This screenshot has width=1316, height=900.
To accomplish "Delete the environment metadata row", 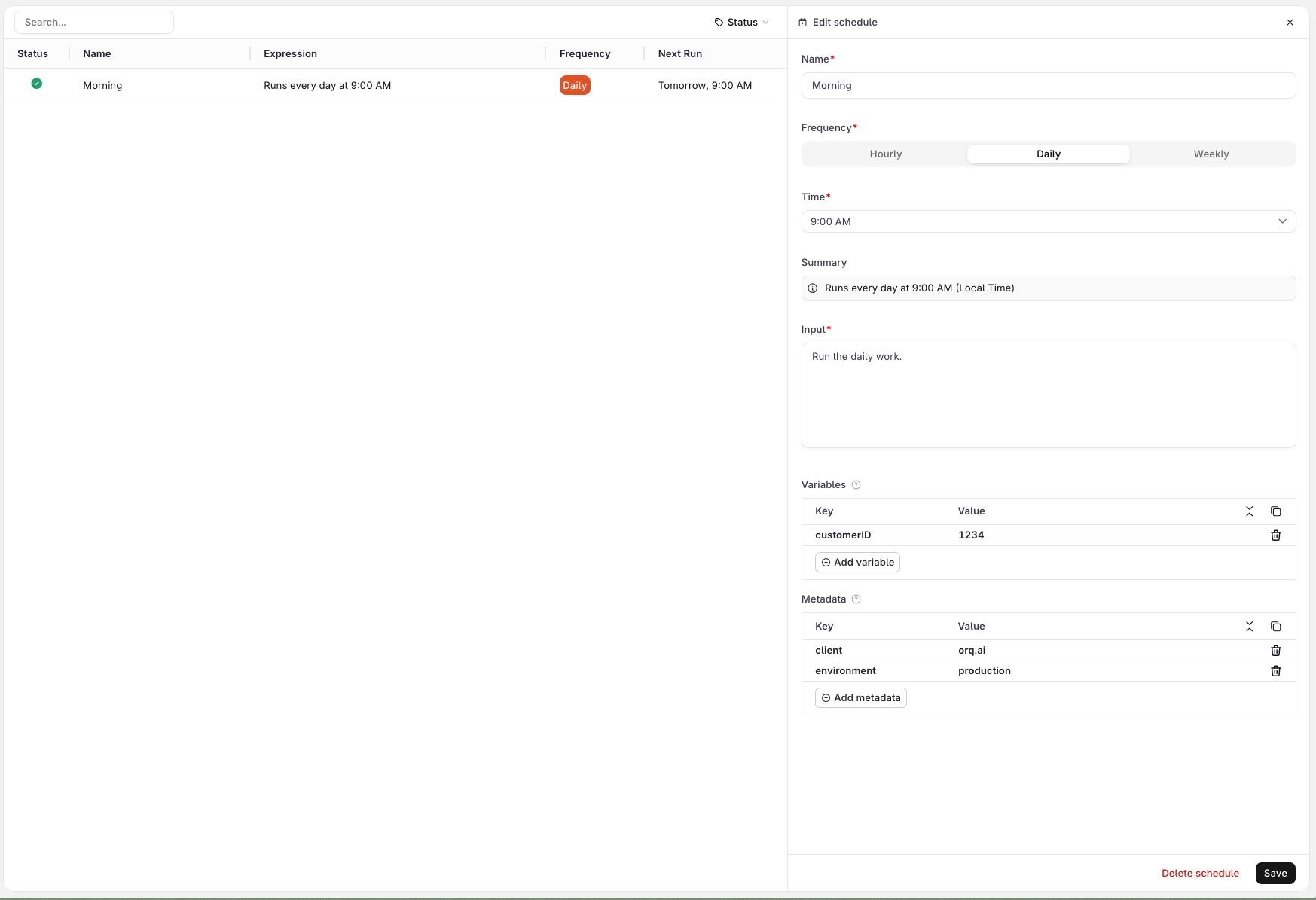I will (x=1275, y=671).
